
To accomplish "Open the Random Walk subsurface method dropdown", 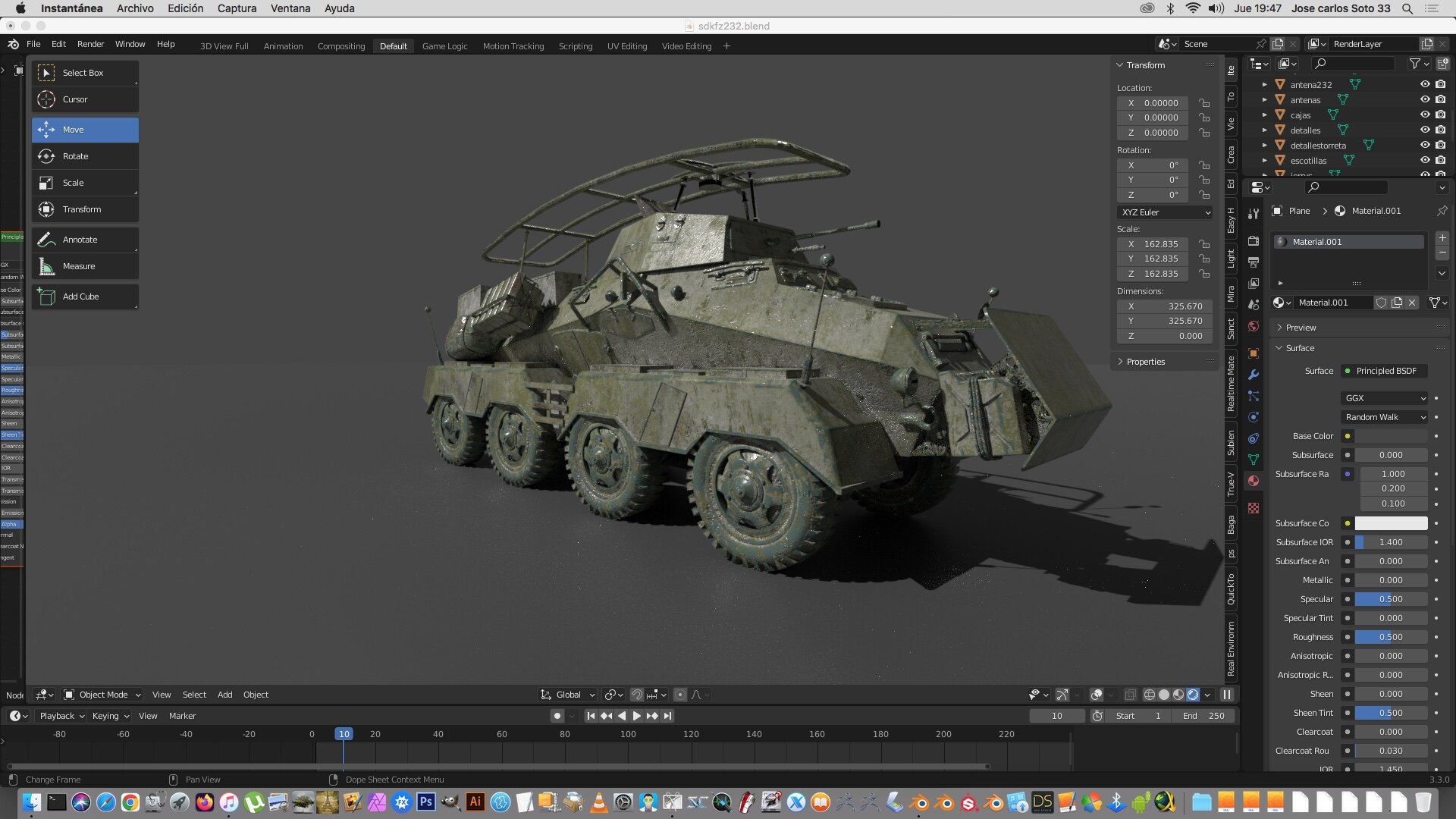I will [x=1385, y=417].
